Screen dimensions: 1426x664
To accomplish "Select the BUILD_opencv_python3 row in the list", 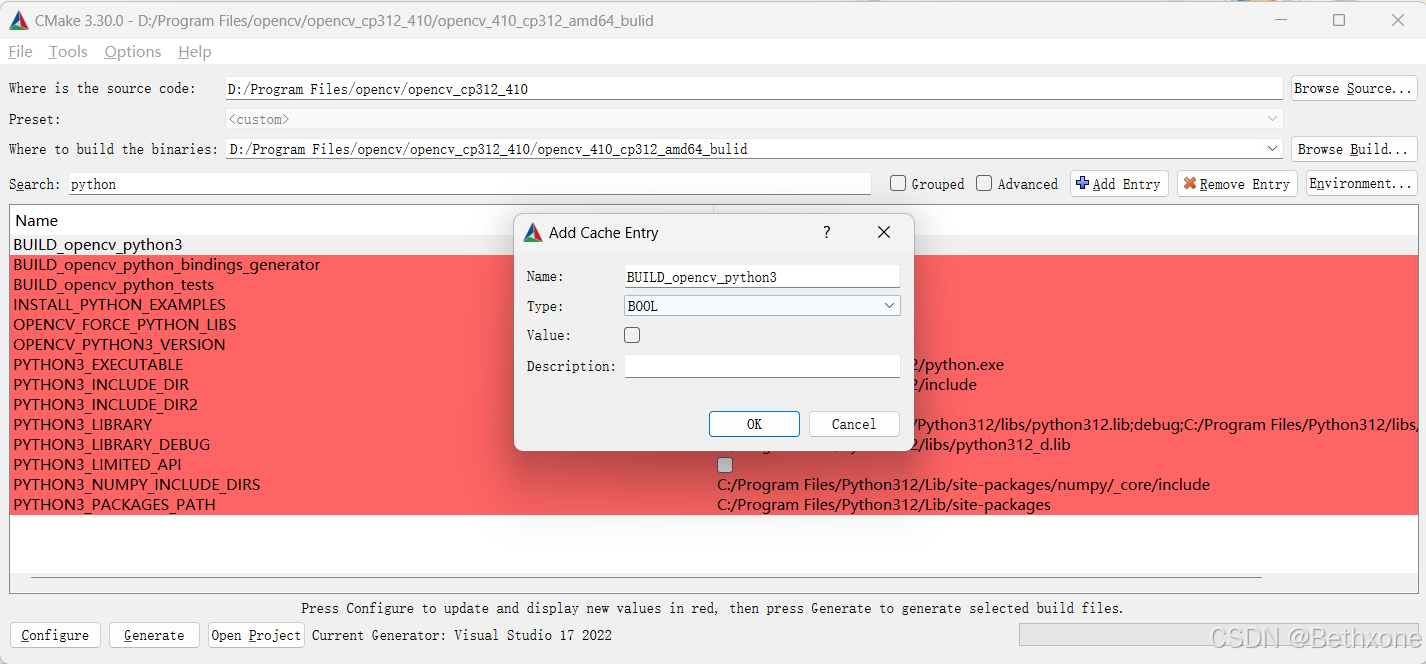I will tap(98, 245).
